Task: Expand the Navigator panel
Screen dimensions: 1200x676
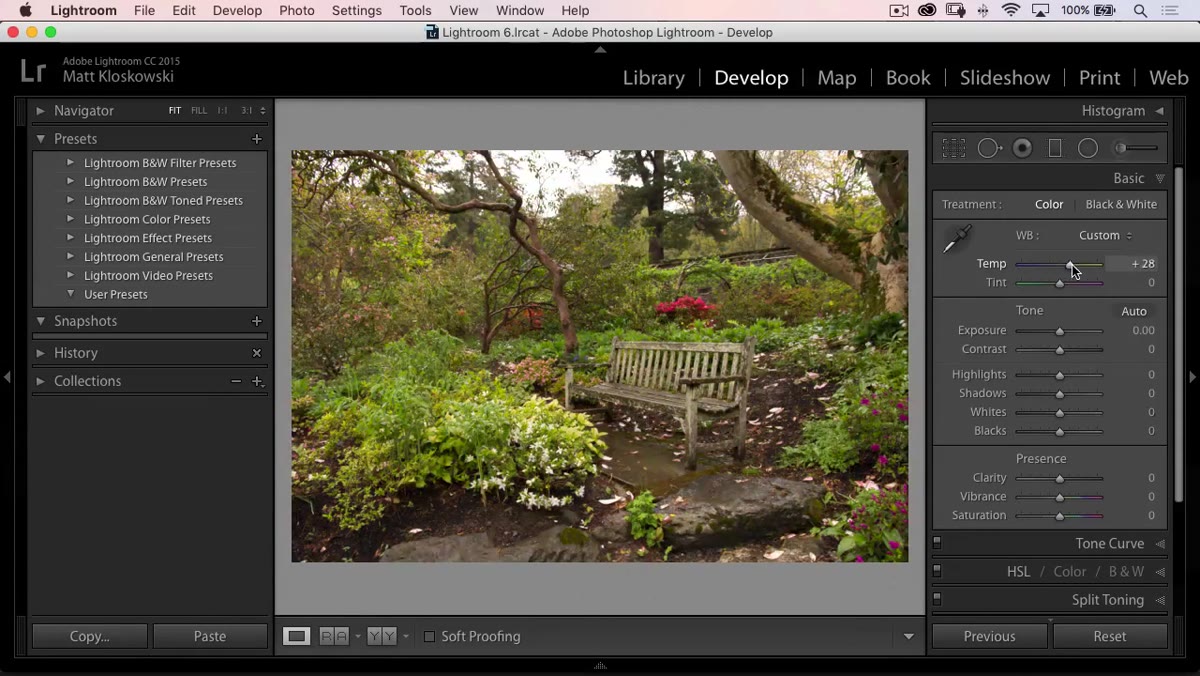Action: pyautogui.click(x=40, y=111)
